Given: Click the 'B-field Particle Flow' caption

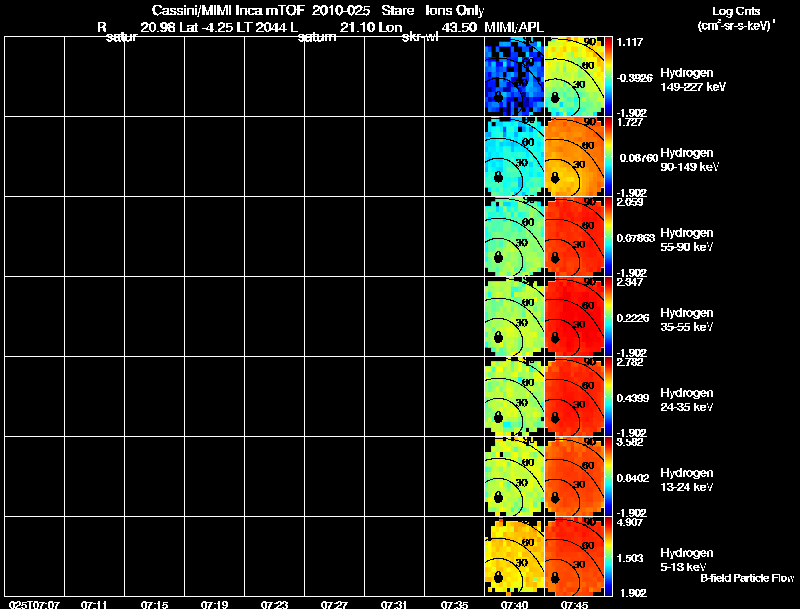Looking at the screenshot, I should click(x=747, y=578).
